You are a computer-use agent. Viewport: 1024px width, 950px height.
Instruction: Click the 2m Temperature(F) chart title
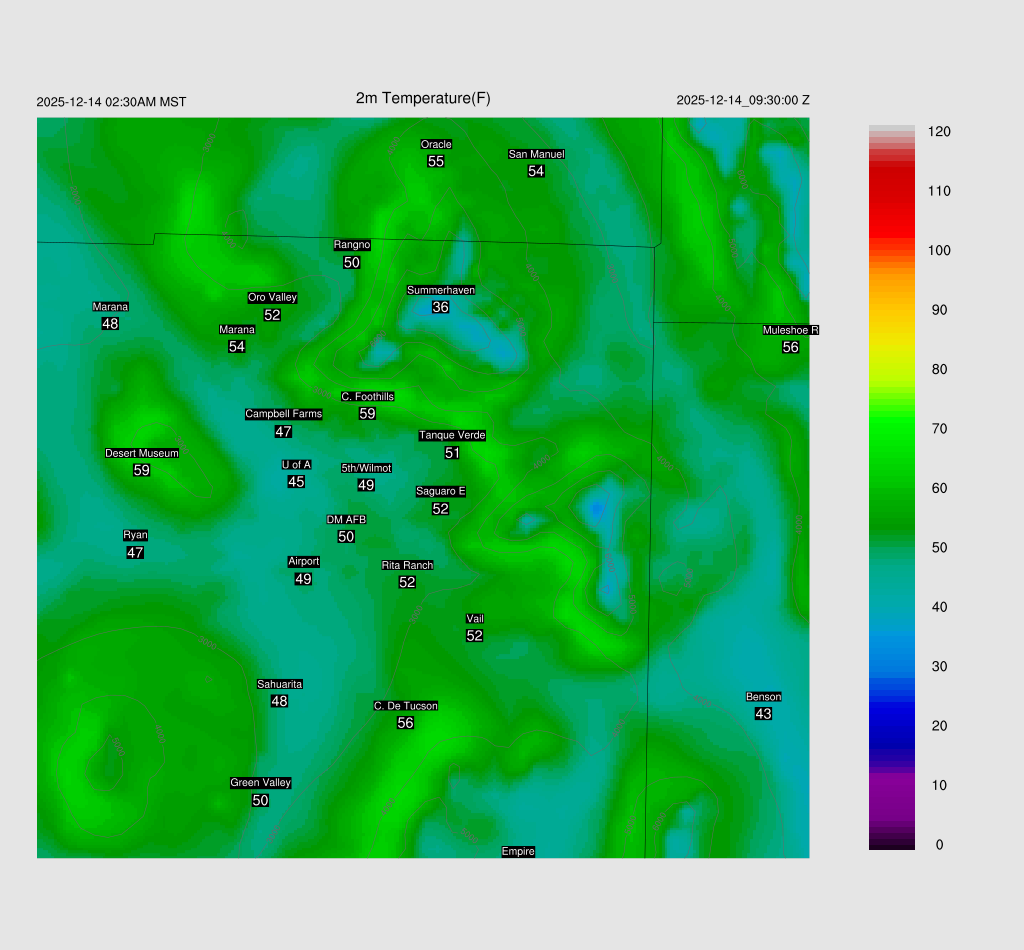coord(423,98)
